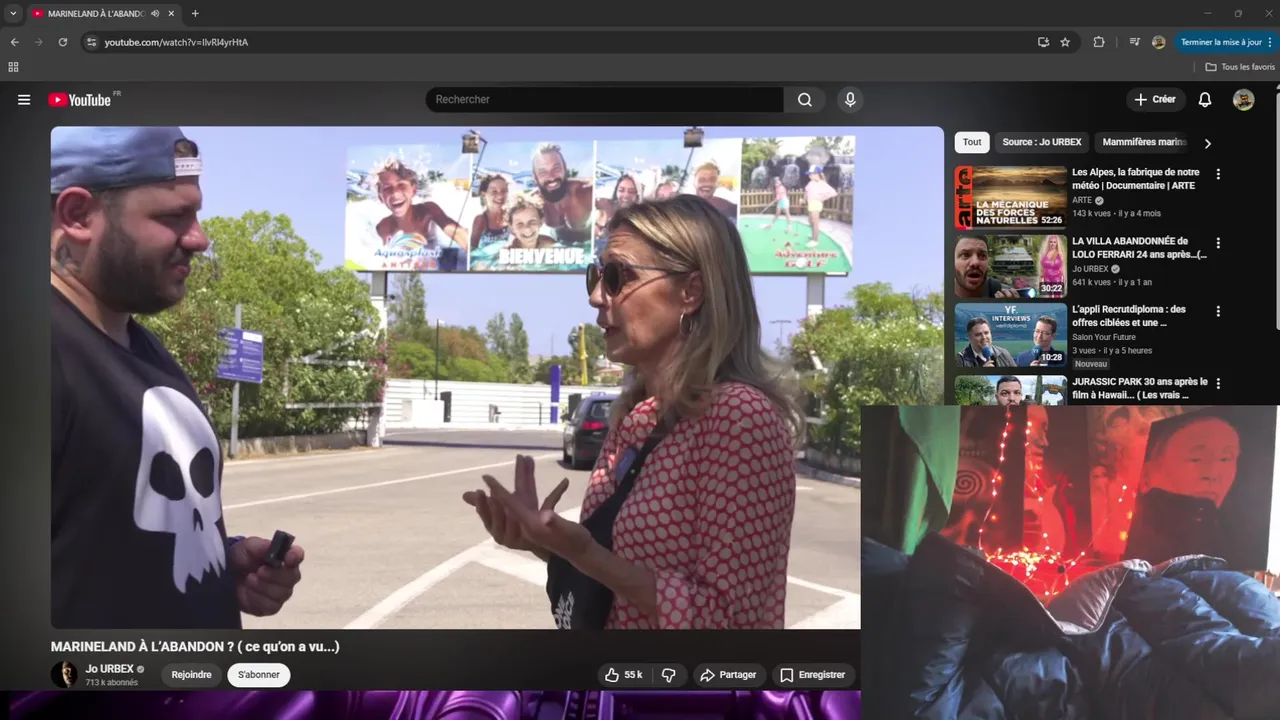The width and height of the screenshot is (1280, 720).
Task: Open a new tab with plus button
Action: coord(195,14)
